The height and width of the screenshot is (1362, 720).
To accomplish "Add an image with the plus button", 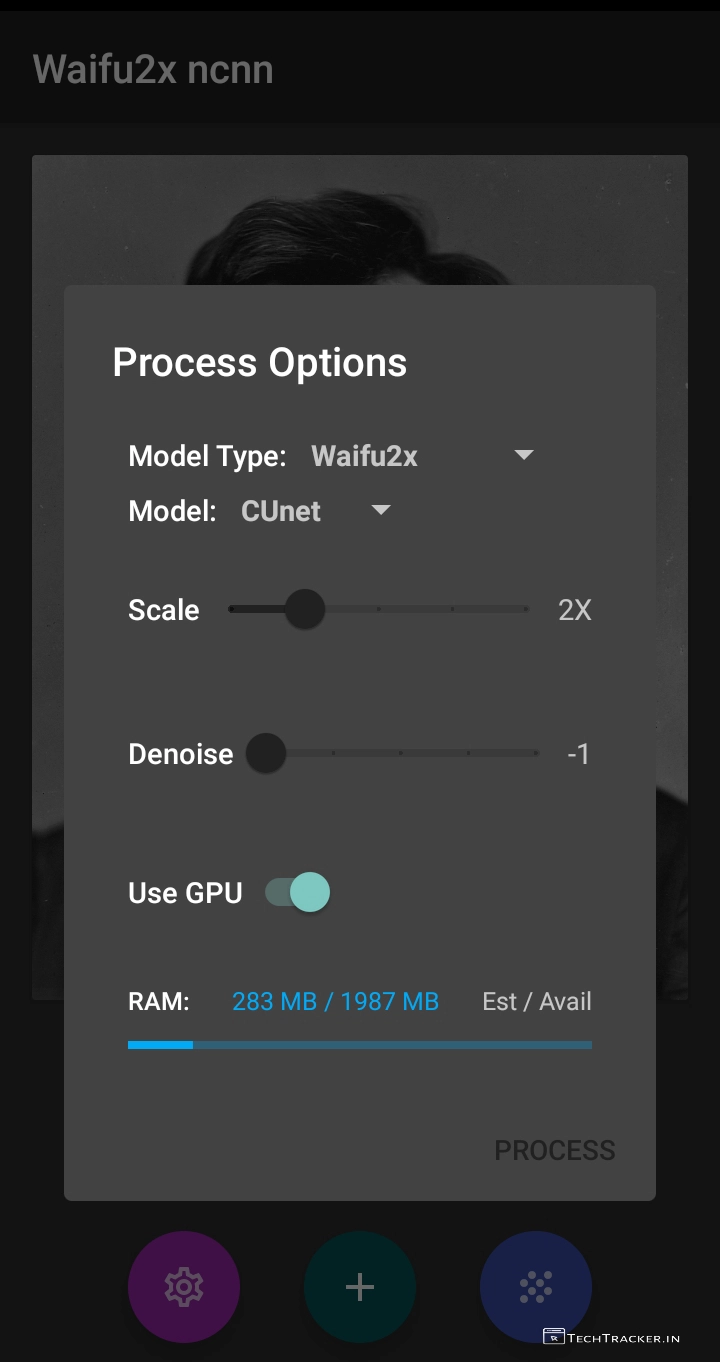I will point(360,1286).
